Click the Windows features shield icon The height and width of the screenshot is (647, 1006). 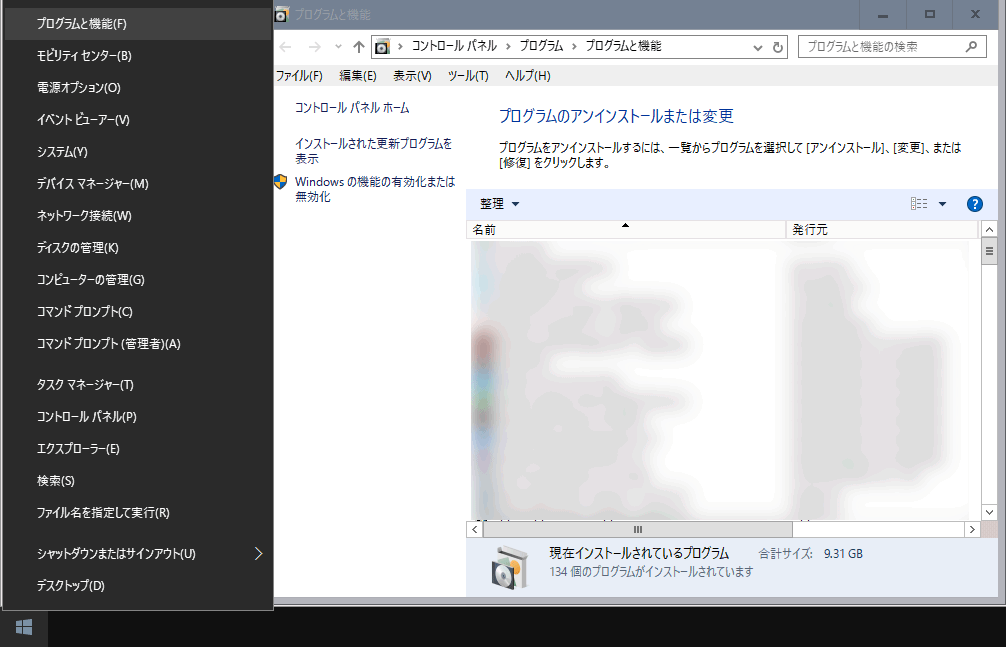point(281,182)
